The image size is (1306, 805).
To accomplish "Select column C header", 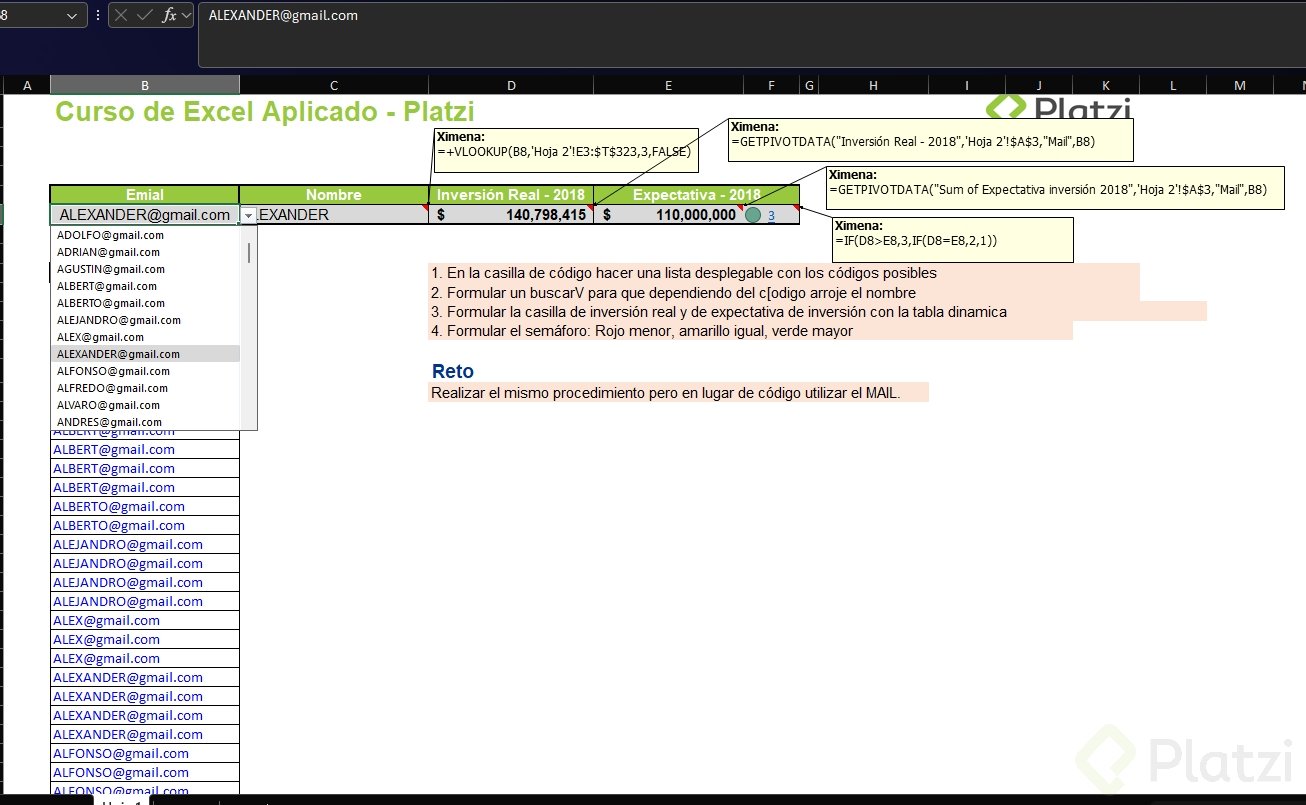I will 334,85.
